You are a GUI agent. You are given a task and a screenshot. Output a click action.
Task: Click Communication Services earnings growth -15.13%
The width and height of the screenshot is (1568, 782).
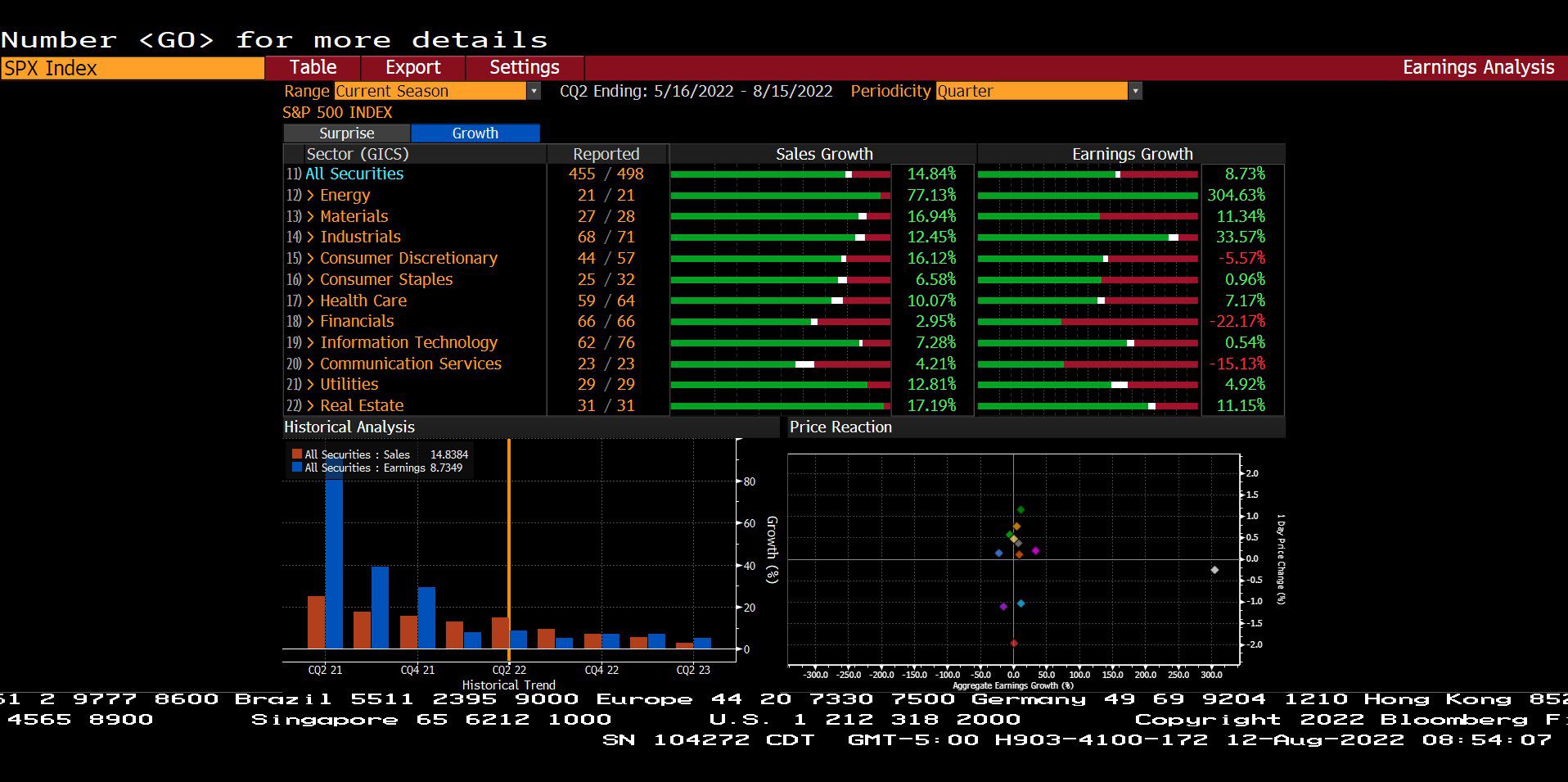[x=1237, y=364]
